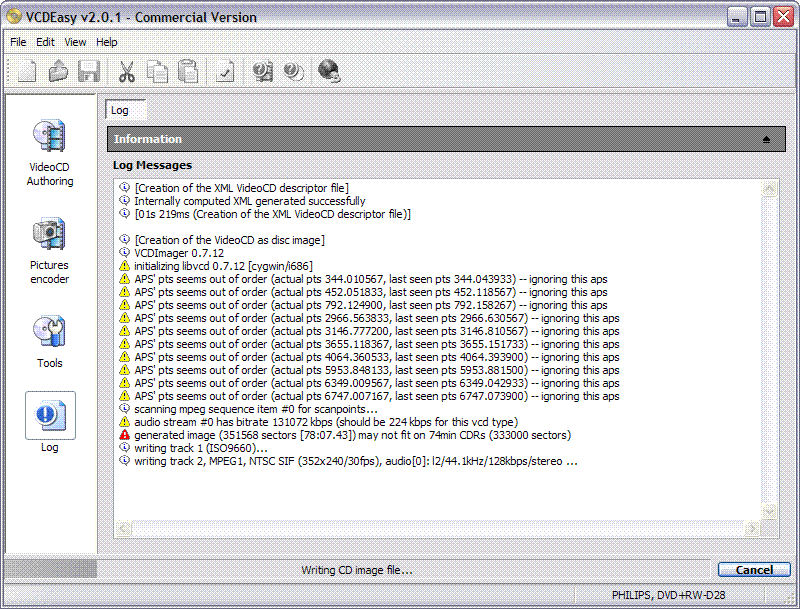Select the Log tab
This screenshot has width=800, height=609.
coord(126,110)
